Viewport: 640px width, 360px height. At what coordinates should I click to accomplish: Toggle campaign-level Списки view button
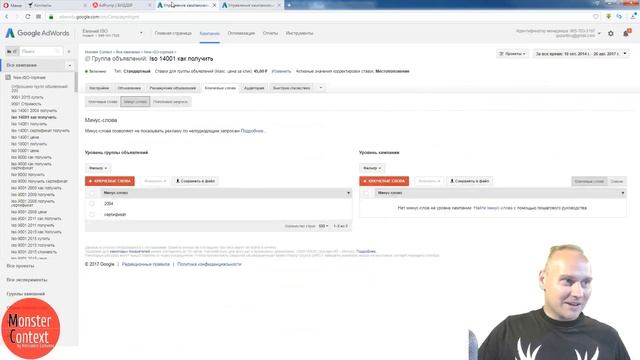pyautogui.click(x=617, y=181)
